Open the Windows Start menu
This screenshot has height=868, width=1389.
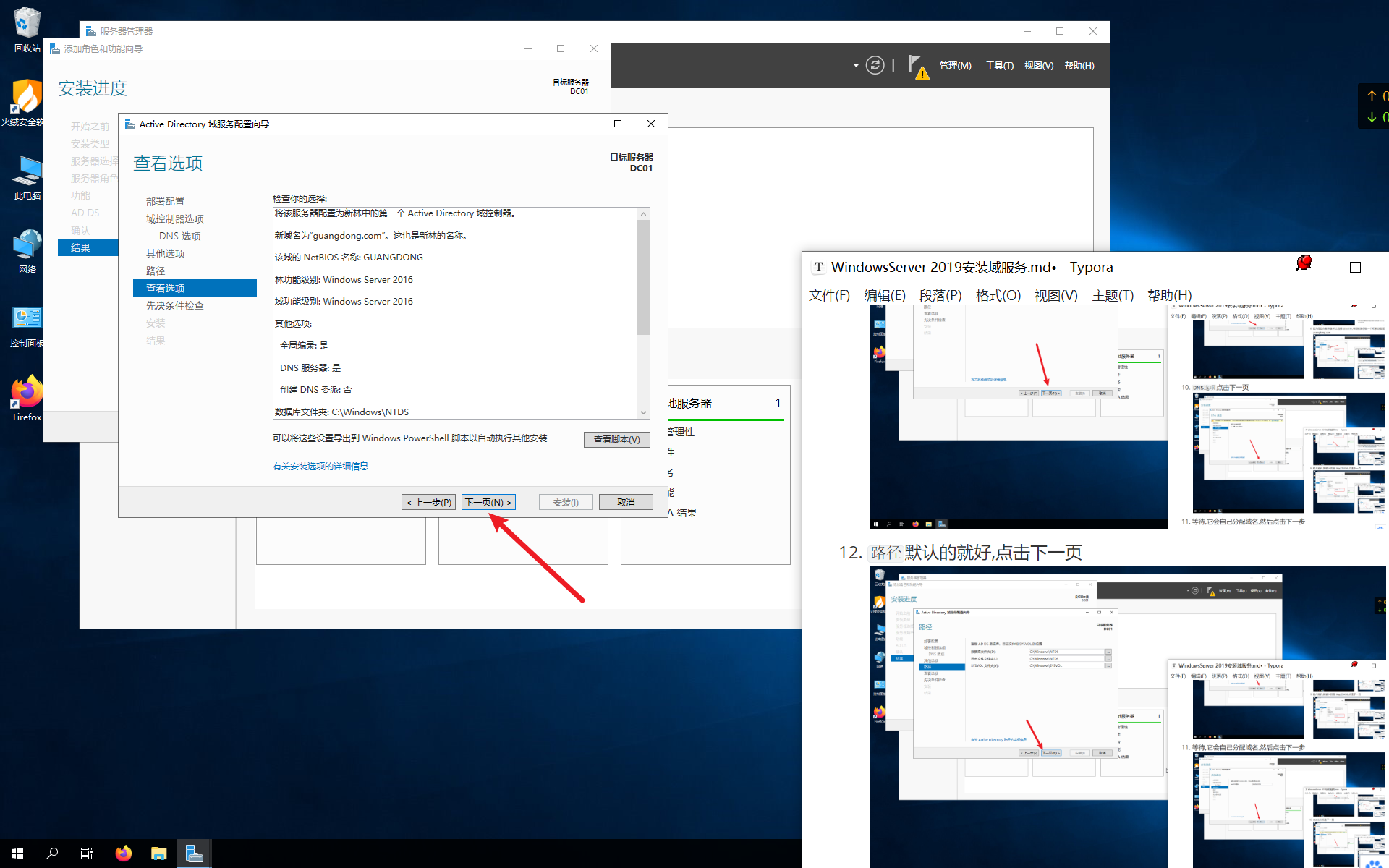tap(17, 854)
